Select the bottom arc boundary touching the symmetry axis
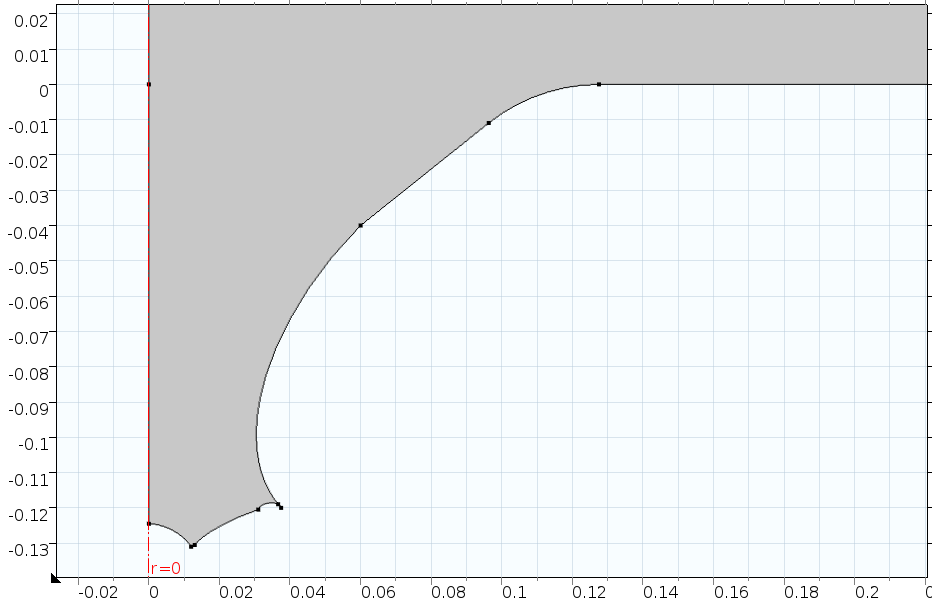932x600 pixels. 174,531
